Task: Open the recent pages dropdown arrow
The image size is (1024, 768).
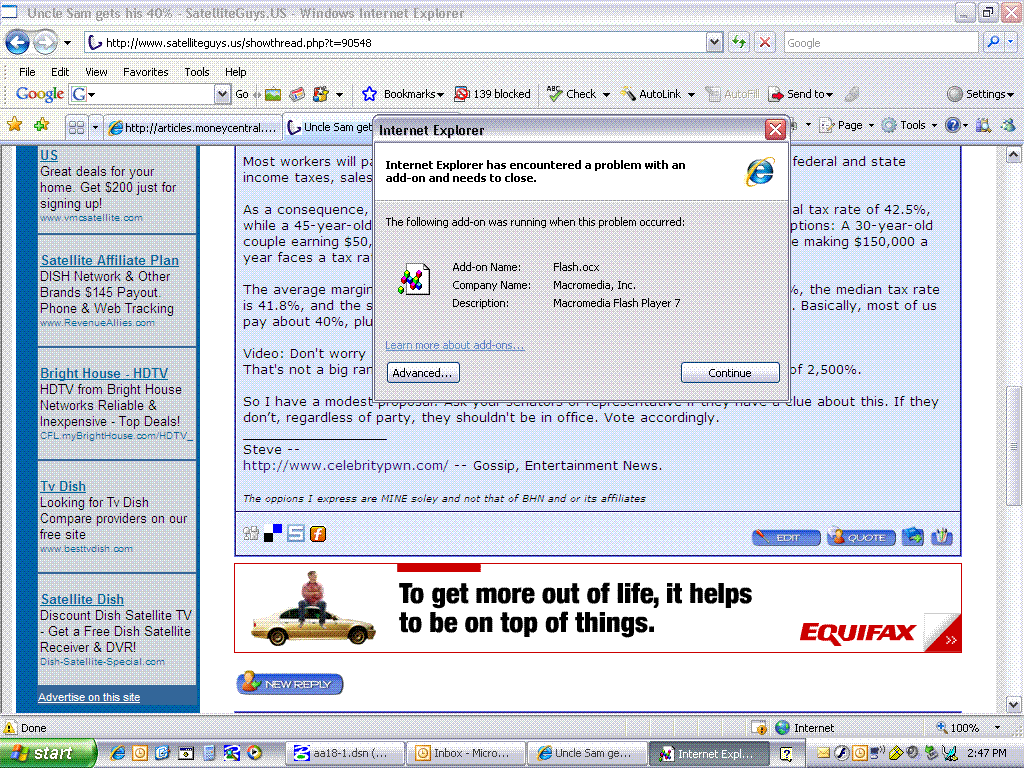Action: coord(67,43)
